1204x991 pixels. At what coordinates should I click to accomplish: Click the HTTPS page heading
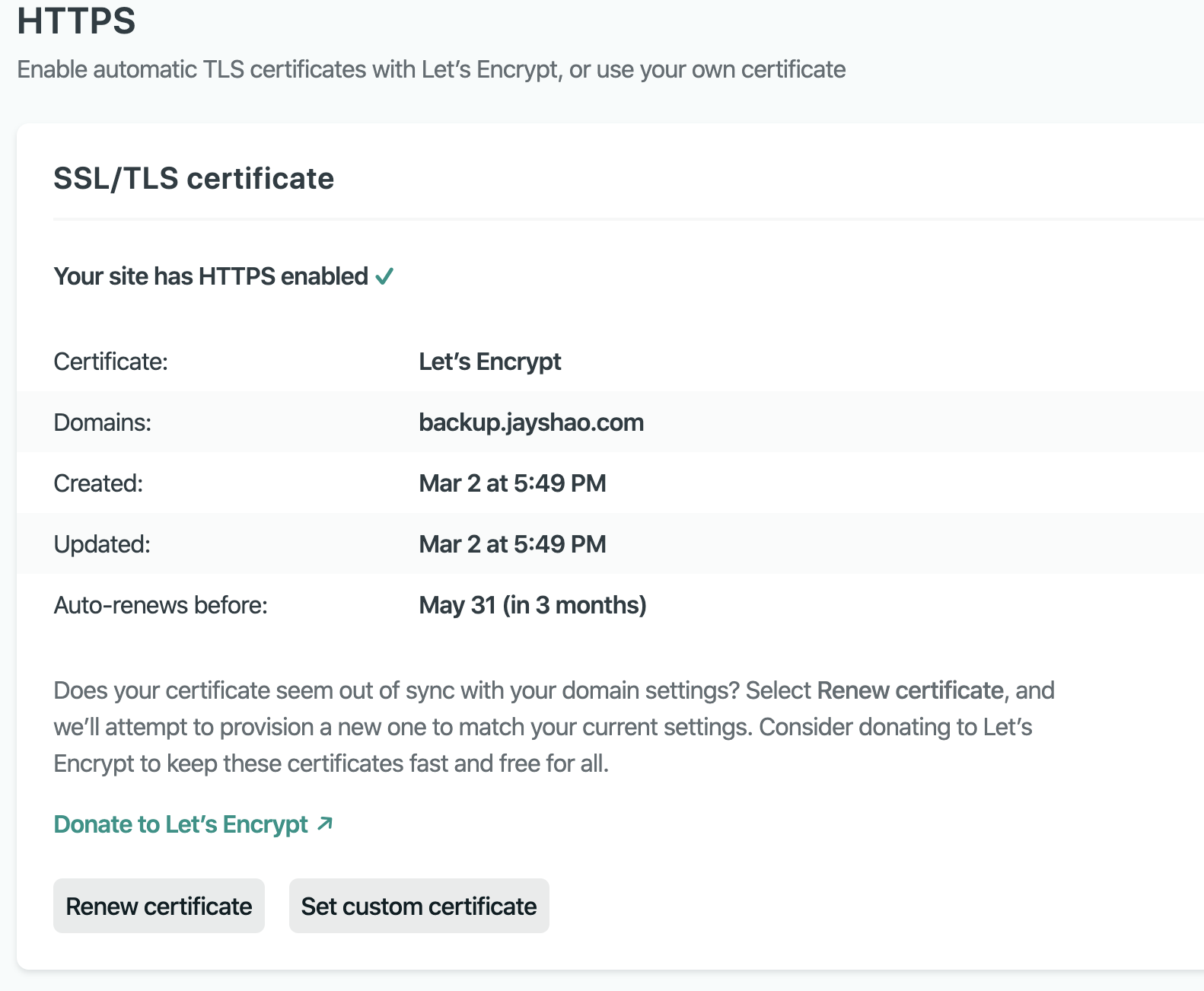click(76, 21)
